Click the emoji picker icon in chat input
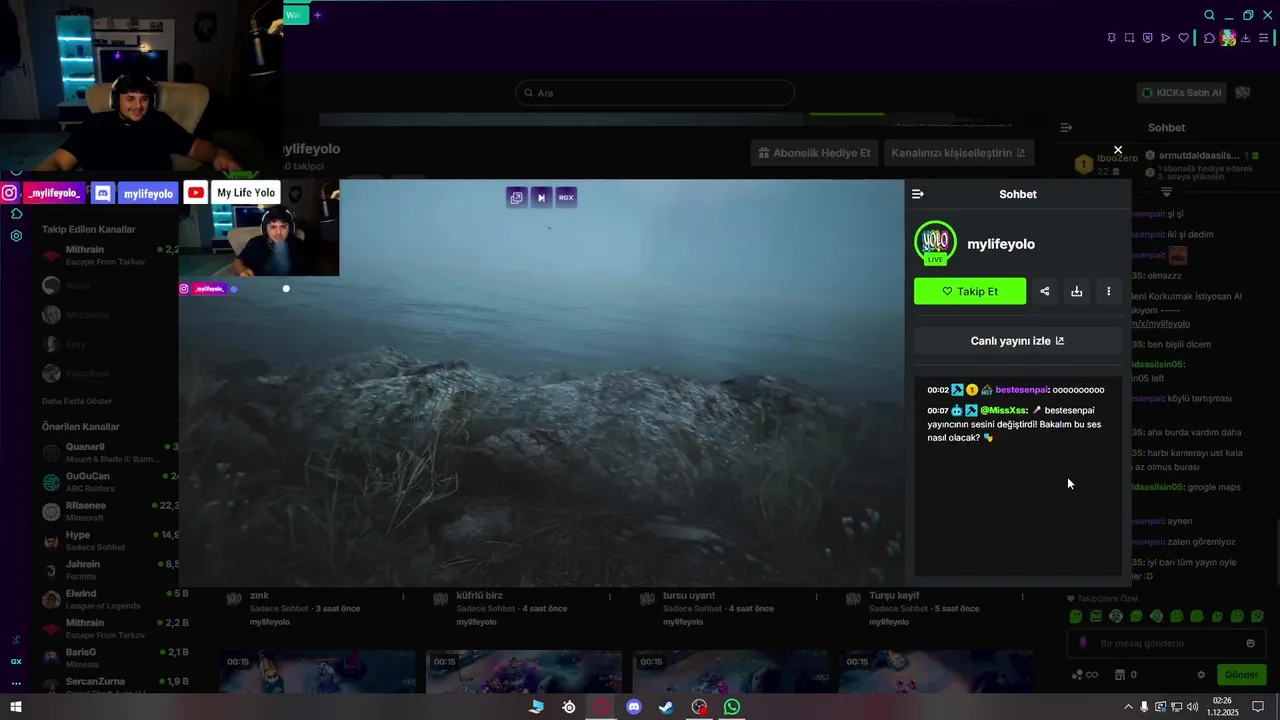Viewport: 1280px width, 720px height. point(1250,643)
